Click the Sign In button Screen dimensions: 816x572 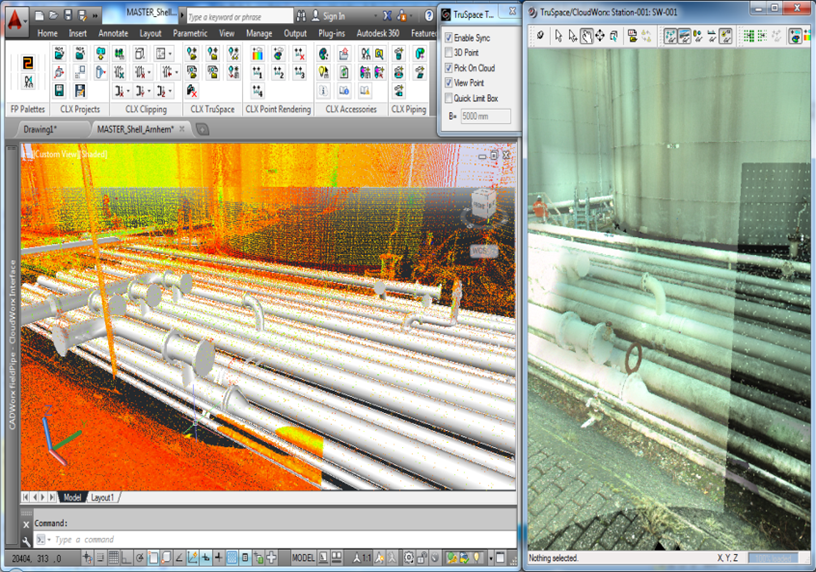coord(328,16)
